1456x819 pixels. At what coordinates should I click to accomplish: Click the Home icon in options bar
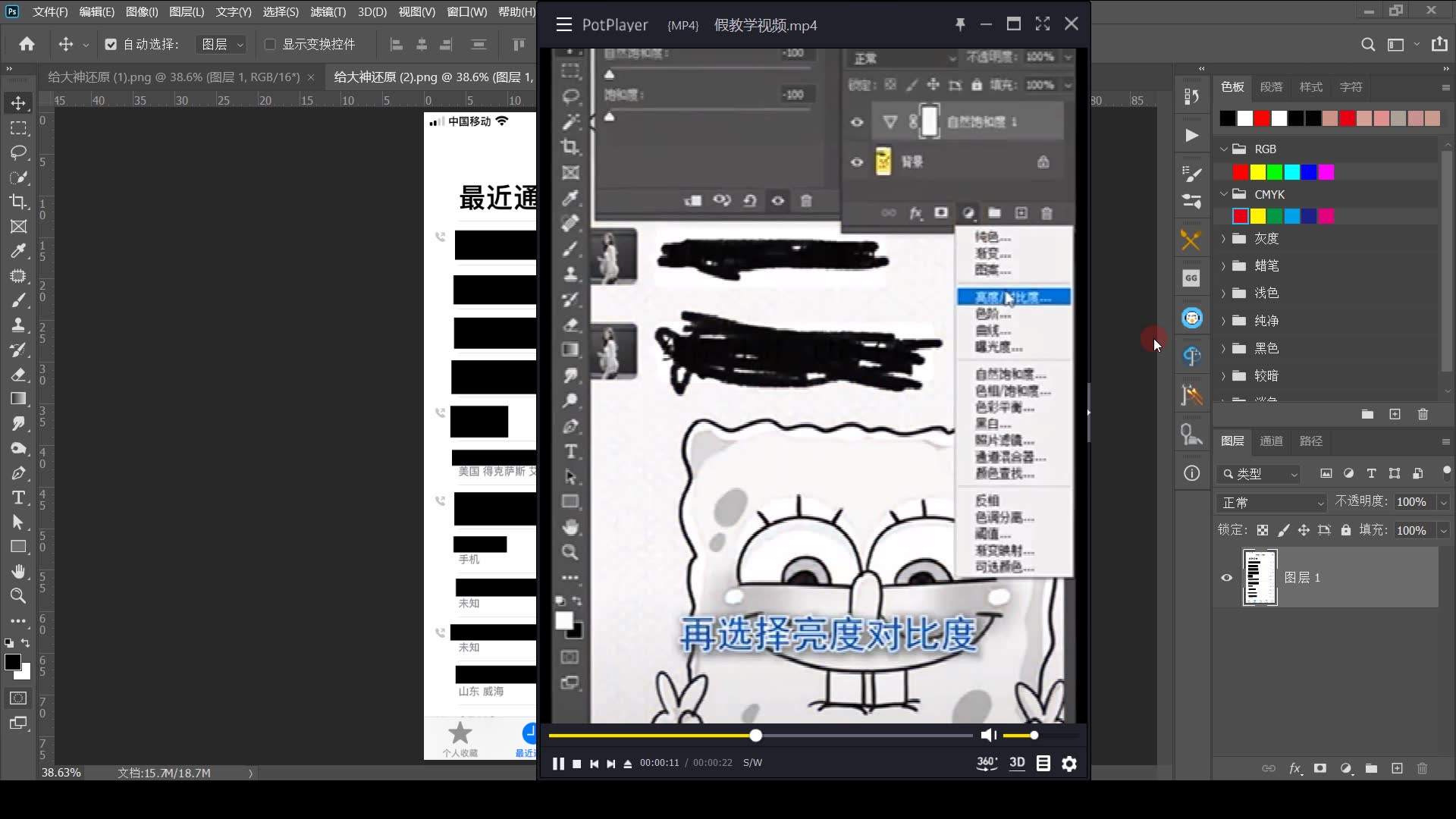click(x=27, y=44)
